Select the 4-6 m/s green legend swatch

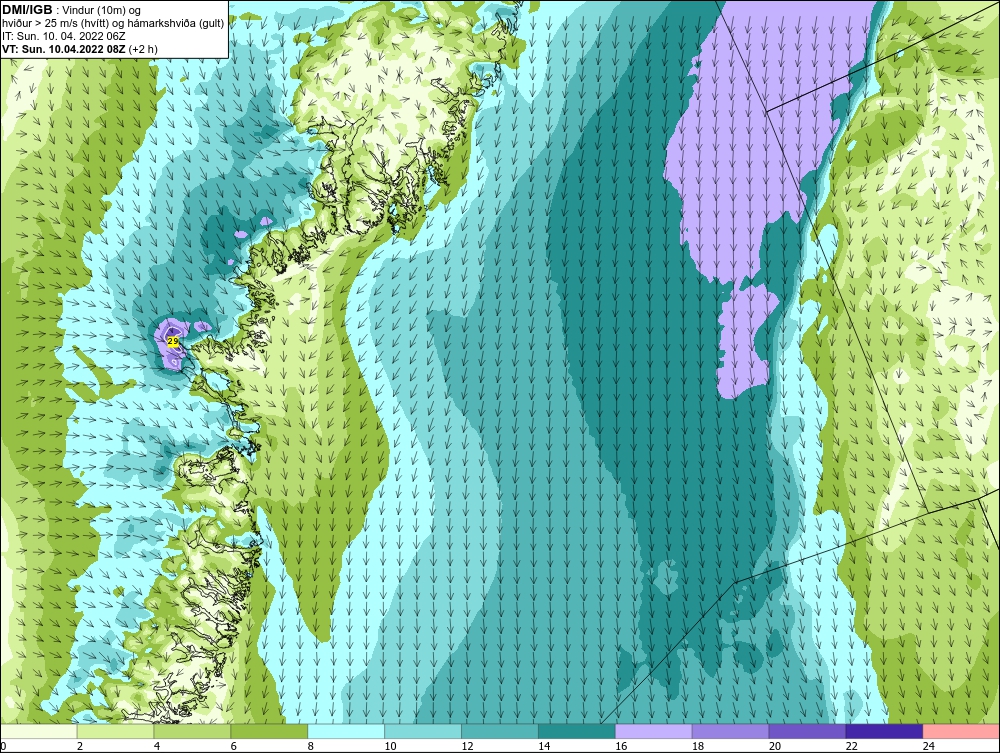tap(192, 731)
